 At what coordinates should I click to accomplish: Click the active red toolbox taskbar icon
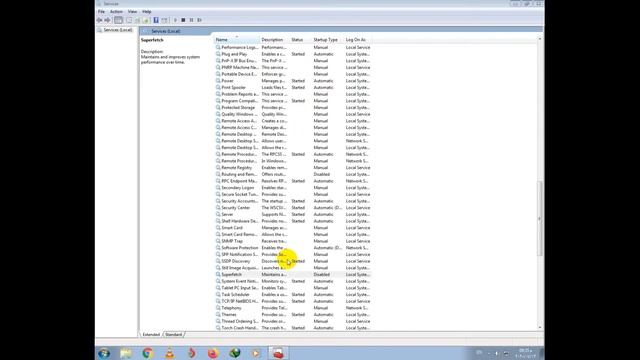[278, 353]
